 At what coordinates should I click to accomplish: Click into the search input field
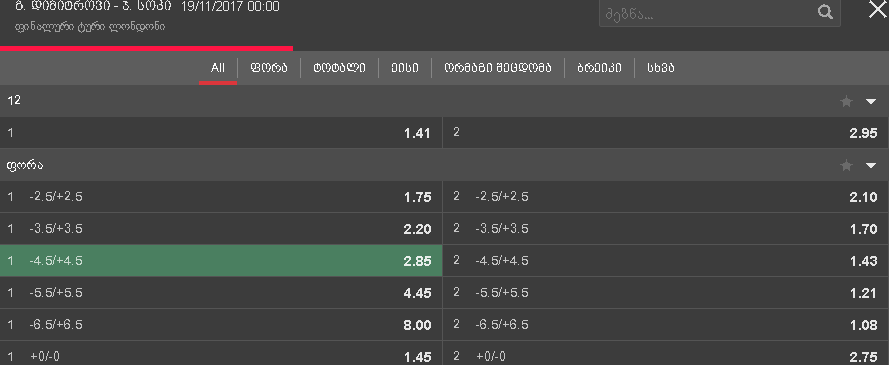[x=709, y=12]
